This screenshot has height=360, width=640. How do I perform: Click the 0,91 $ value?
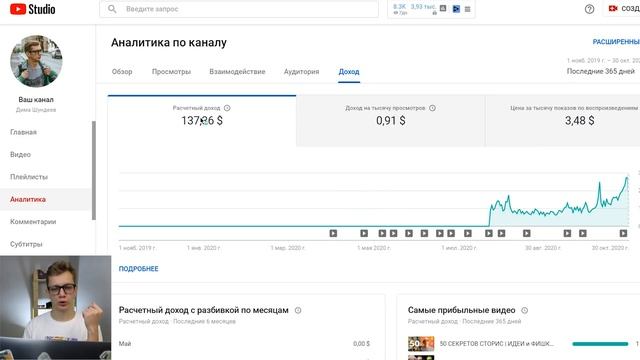pyautogui.click(x=391, y=121)
